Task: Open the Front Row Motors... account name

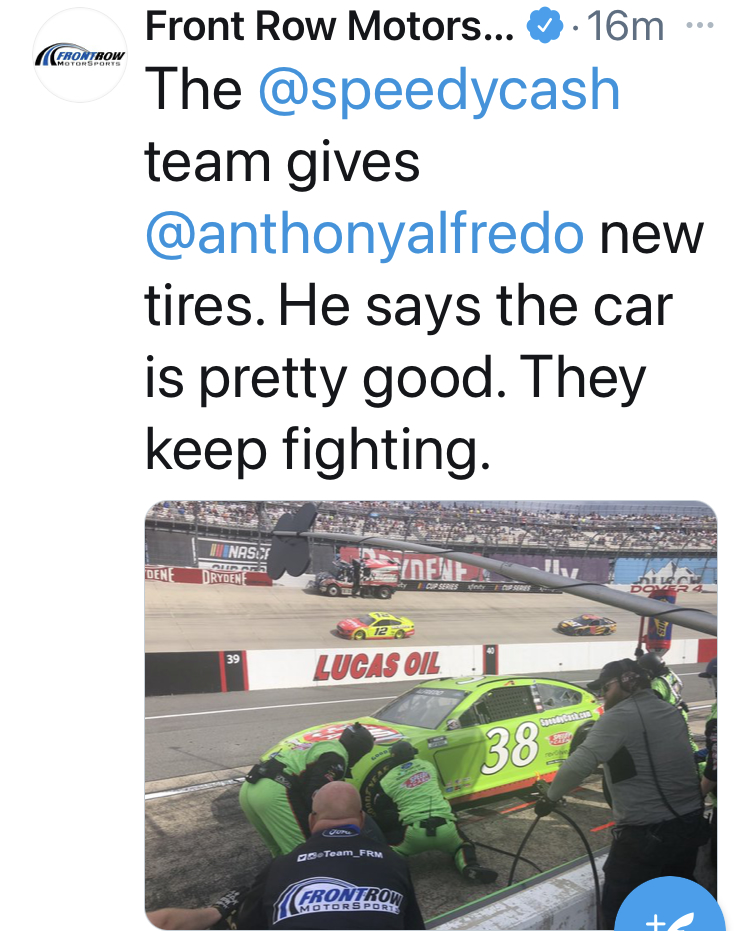Action: [x=329, y=27]
